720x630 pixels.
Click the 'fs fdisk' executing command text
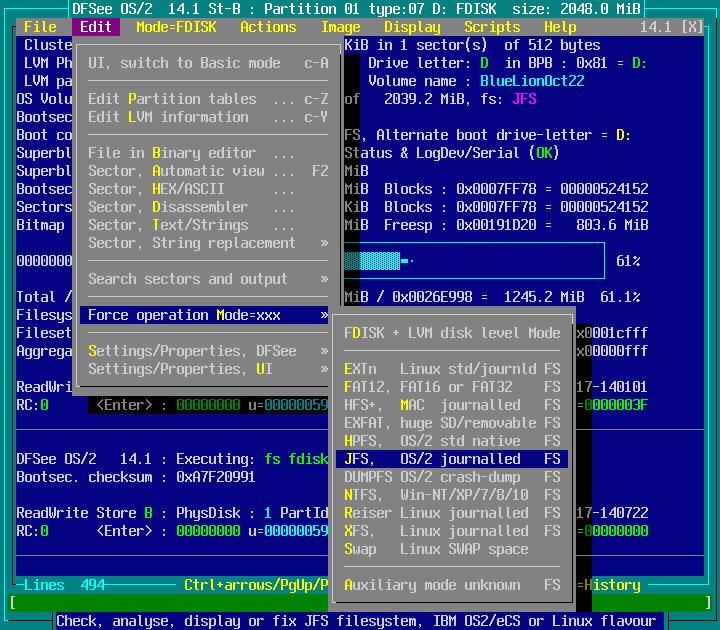[x=296, y=459]
